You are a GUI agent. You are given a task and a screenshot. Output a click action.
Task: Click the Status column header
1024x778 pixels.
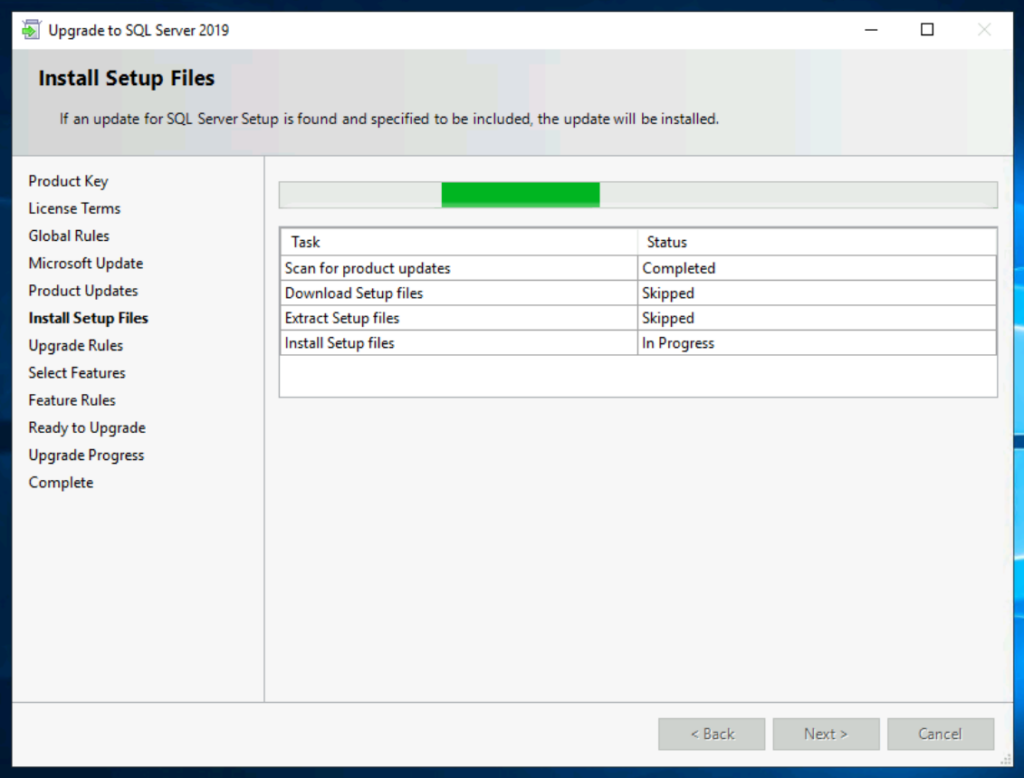(817, 242)
